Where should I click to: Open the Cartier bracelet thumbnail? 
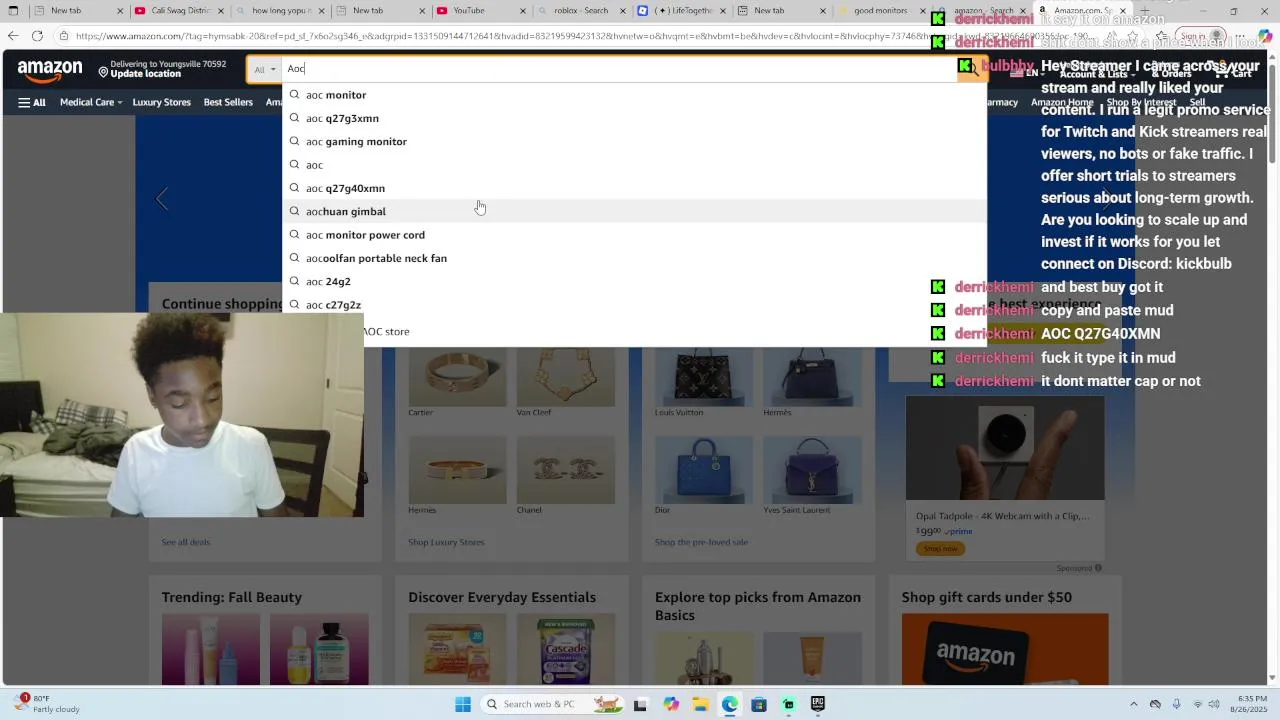[x=457, y=378]
